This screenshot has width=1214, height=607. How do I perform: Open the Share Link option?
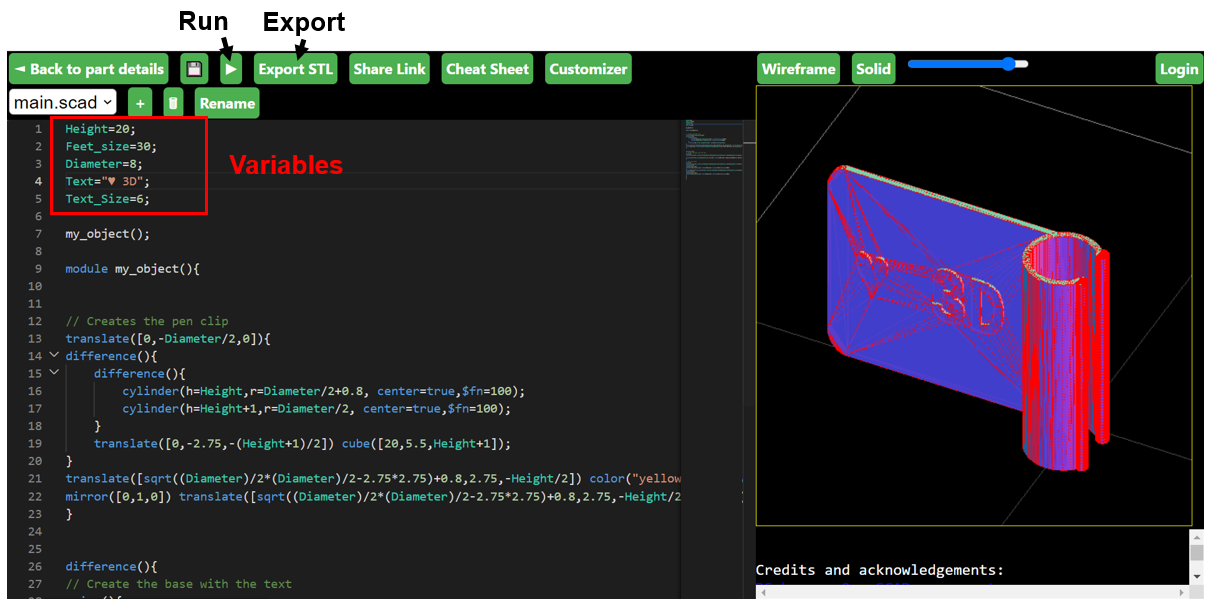tap(389, 69)
